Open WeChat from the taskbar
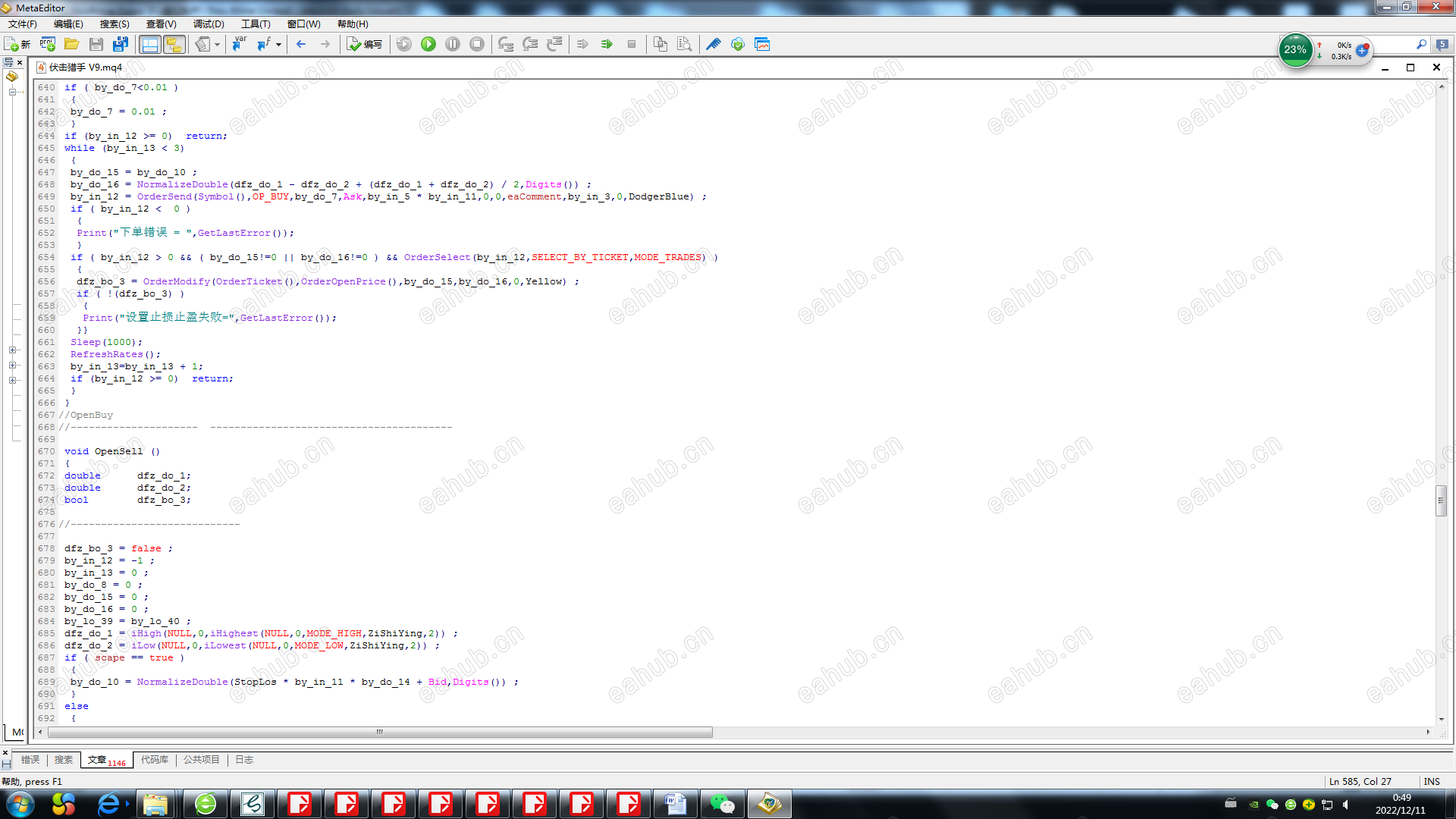The image size is (1456, 819). coord(722,804)
